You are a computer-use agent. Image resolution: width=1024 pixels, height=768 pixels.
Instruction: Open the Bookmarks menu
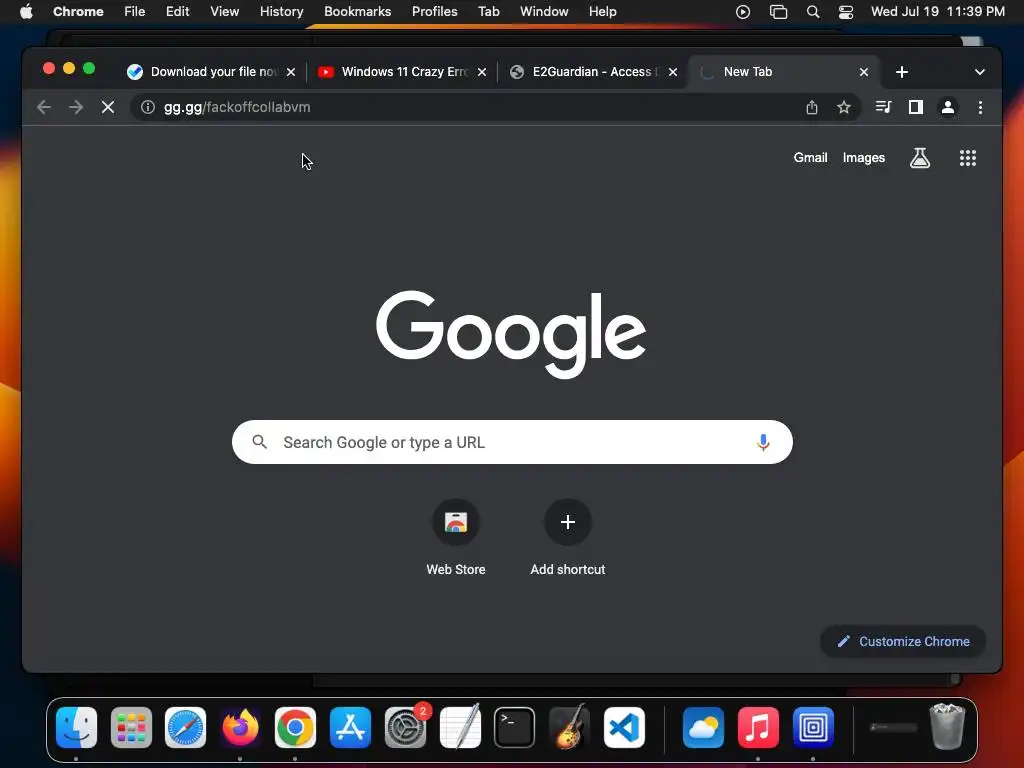[x=357, y=12]
